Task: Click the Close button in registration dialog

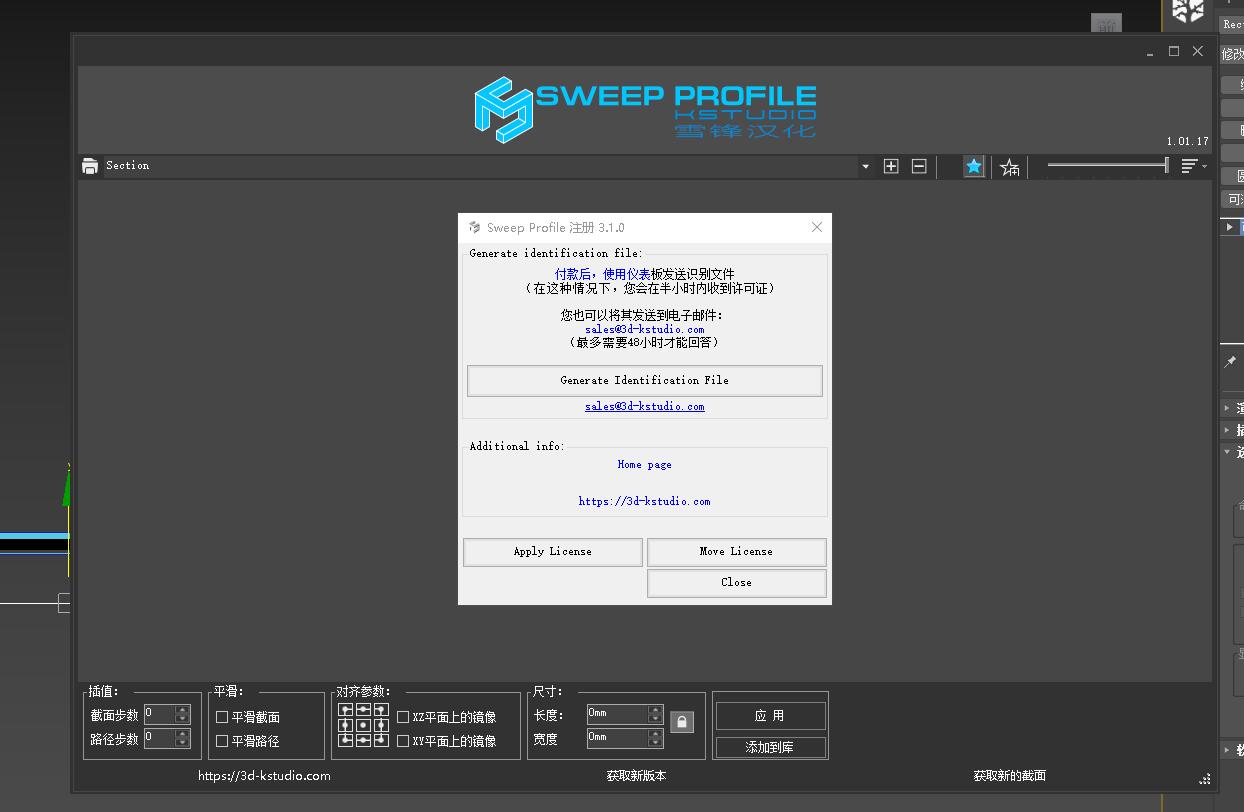Action: [736, 582]
